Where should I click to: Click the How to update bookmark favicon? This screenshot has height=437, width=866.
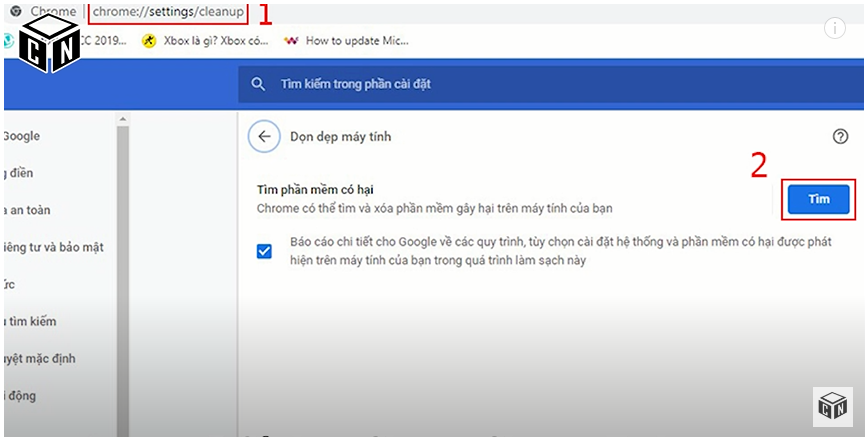pos(291,40)
